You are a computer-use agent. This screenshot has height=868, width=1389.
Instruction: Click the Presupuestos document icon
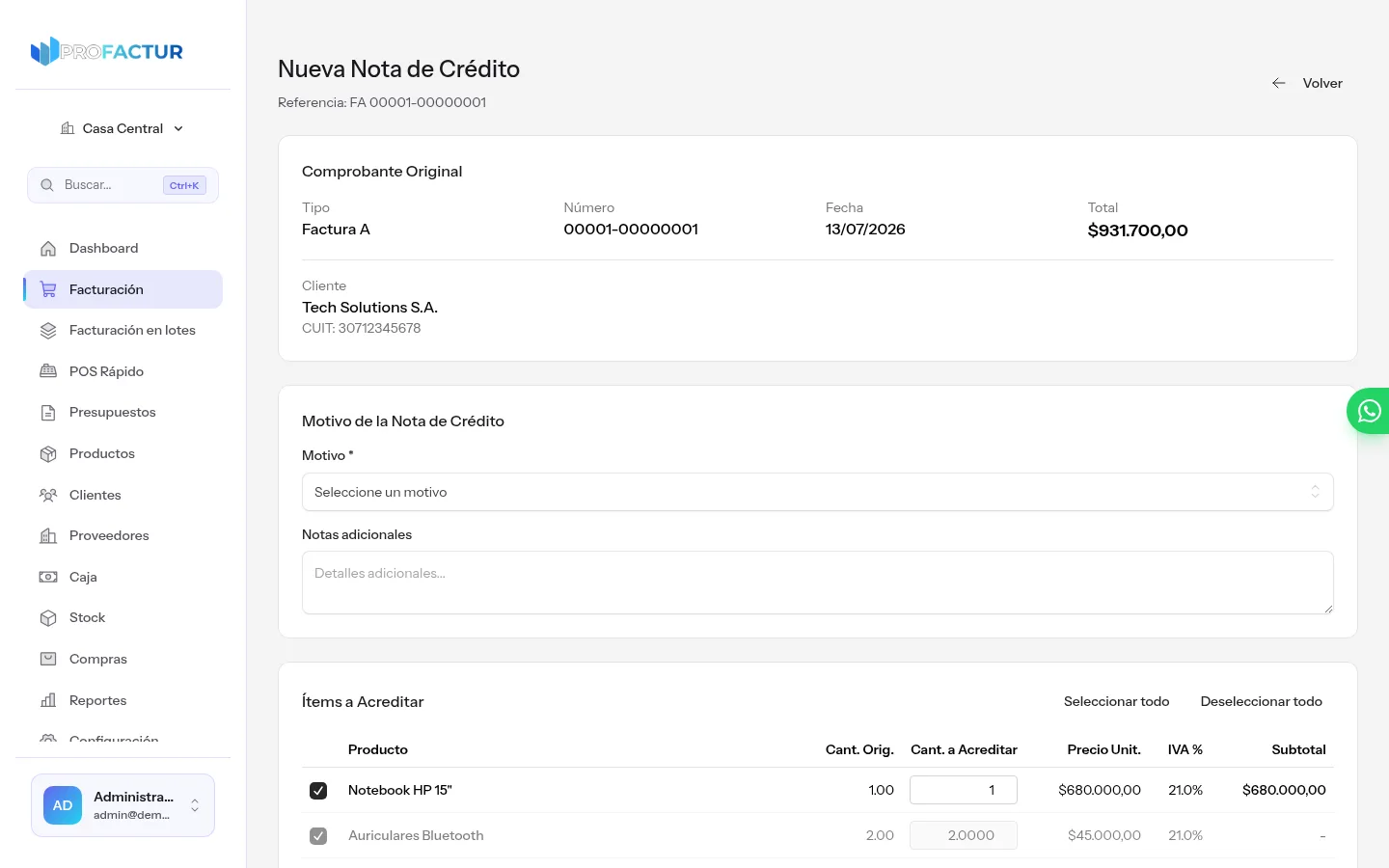coord(48,413)
